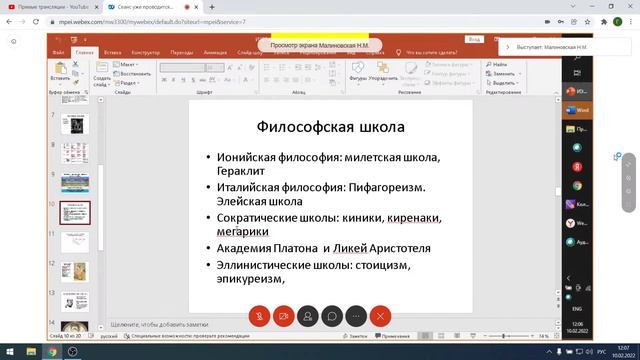Switch to the Animation (Анимация) tab
The width and height of the screenshot is (640, 360).
[x=215, y=53]
